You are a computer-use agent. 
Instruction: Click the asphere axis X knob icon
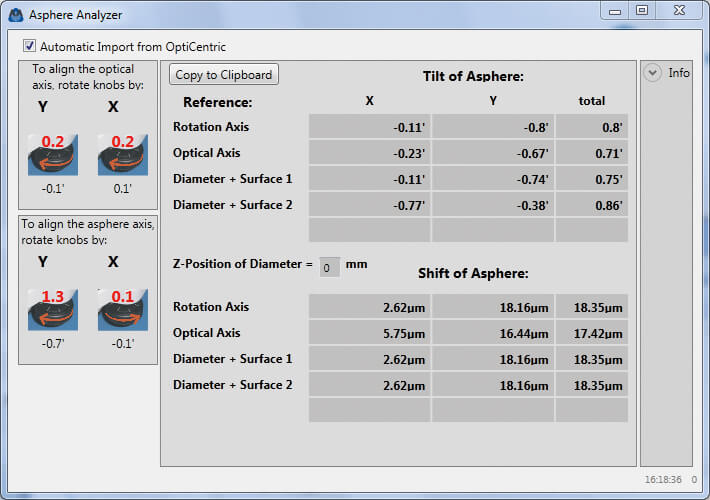[122, 311]
